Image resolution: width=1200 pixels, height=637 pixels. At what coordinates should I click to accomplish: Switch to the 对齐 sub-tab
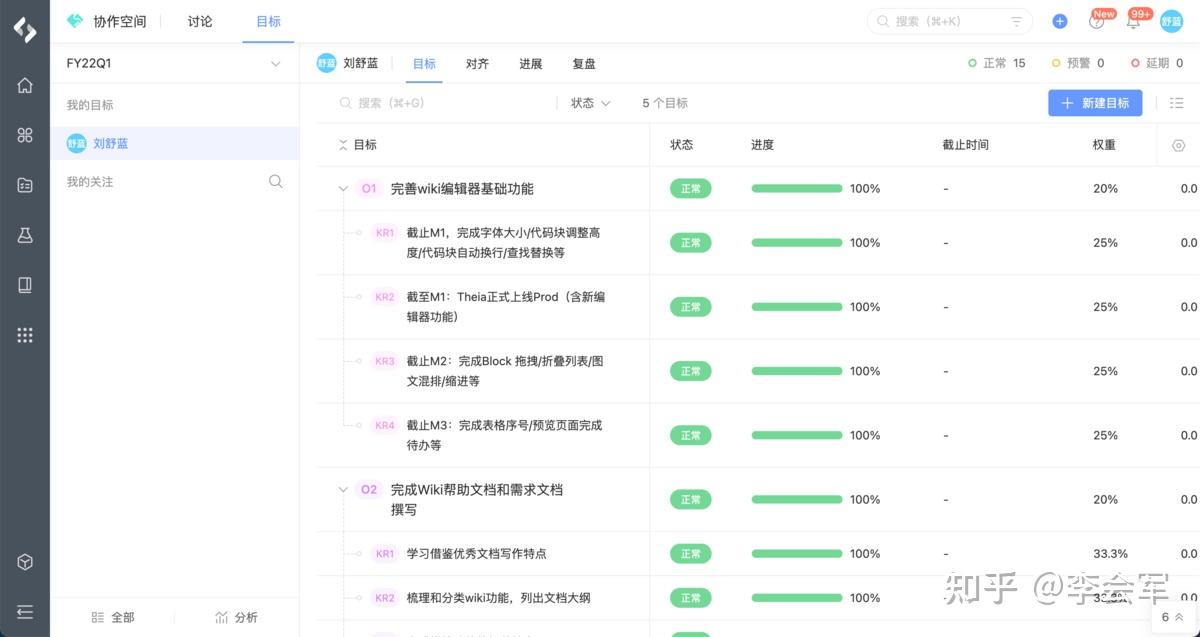477,63
